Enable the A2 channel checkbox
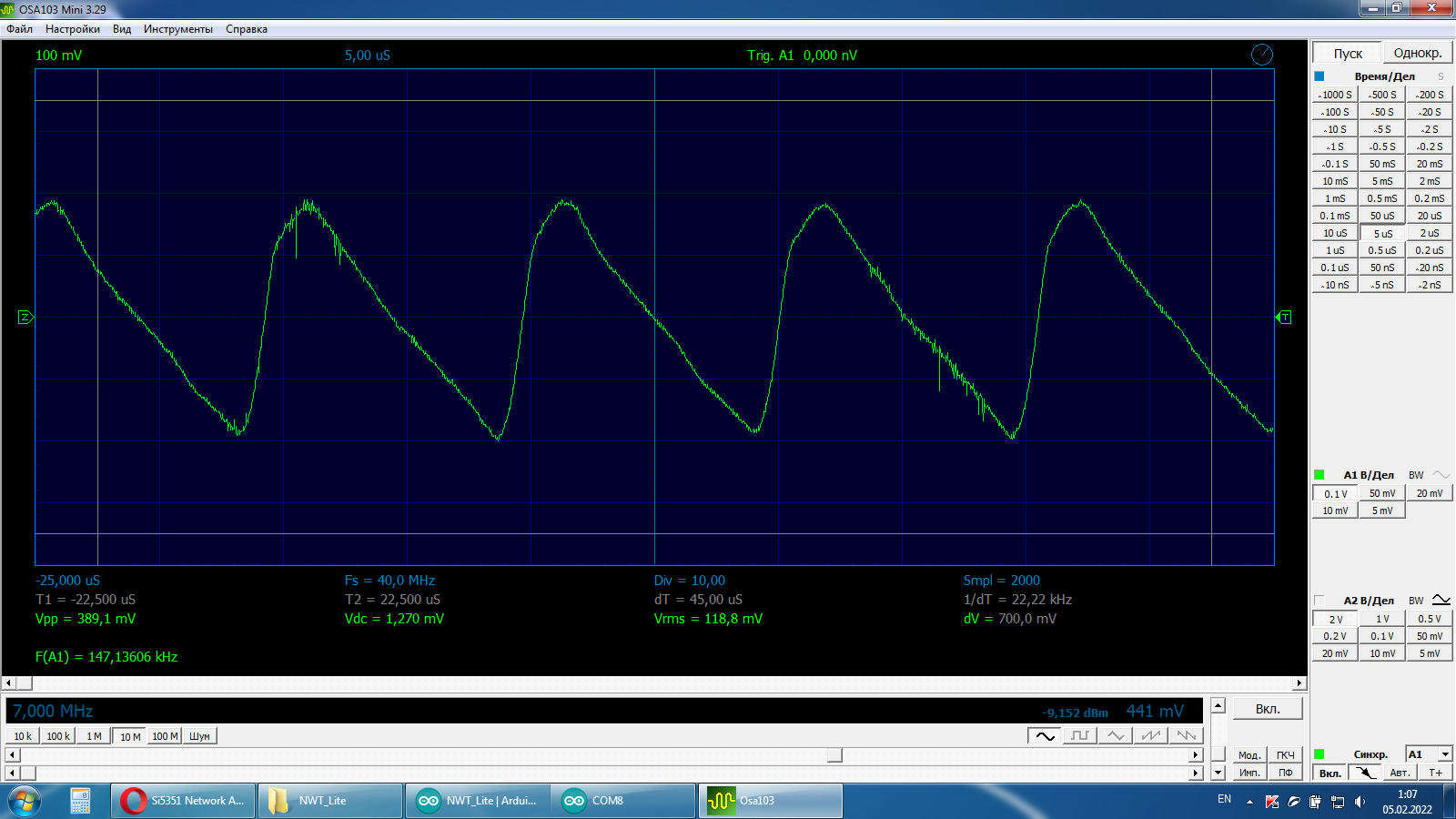 pyautogui.click(x=1319, y=600)
